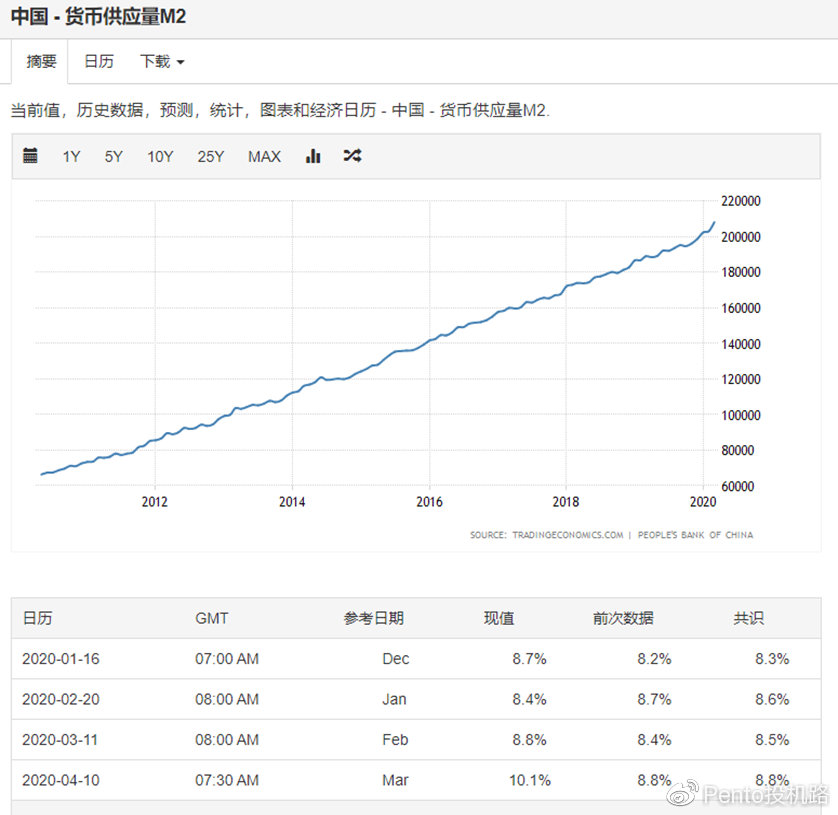Viewport: 838px width, 815px height.
Task: Click the 2020-03-11 date entry
Action: [60, 740]
